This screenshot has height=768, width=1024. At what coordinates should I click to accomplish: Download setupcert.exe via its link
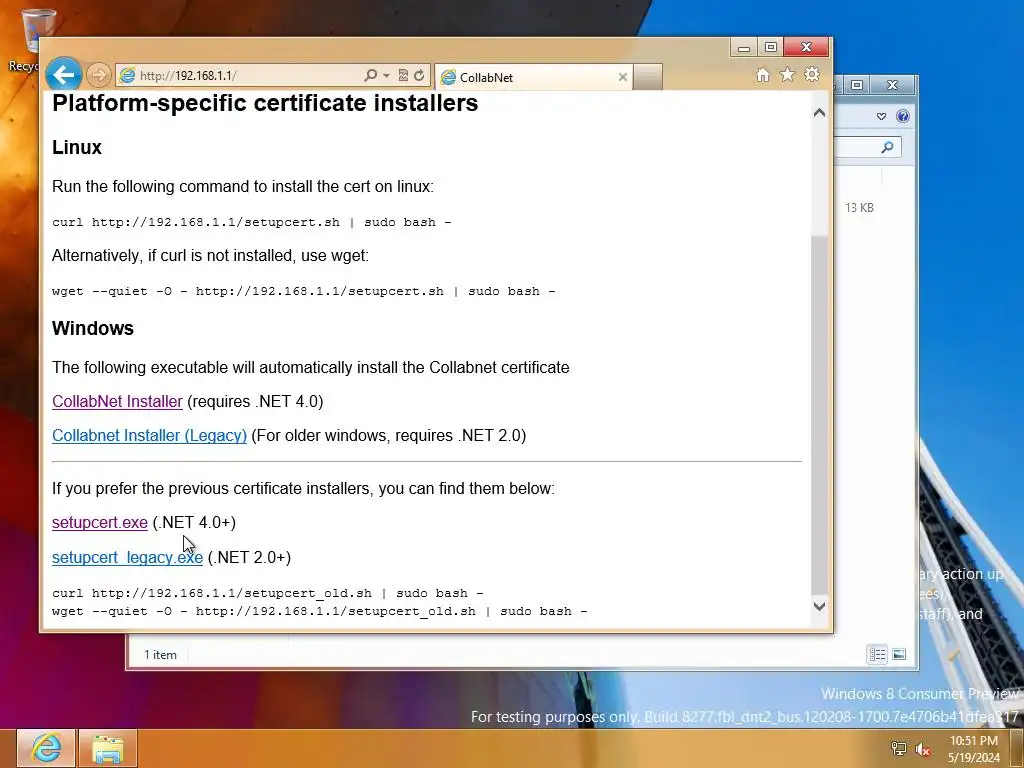100,522
